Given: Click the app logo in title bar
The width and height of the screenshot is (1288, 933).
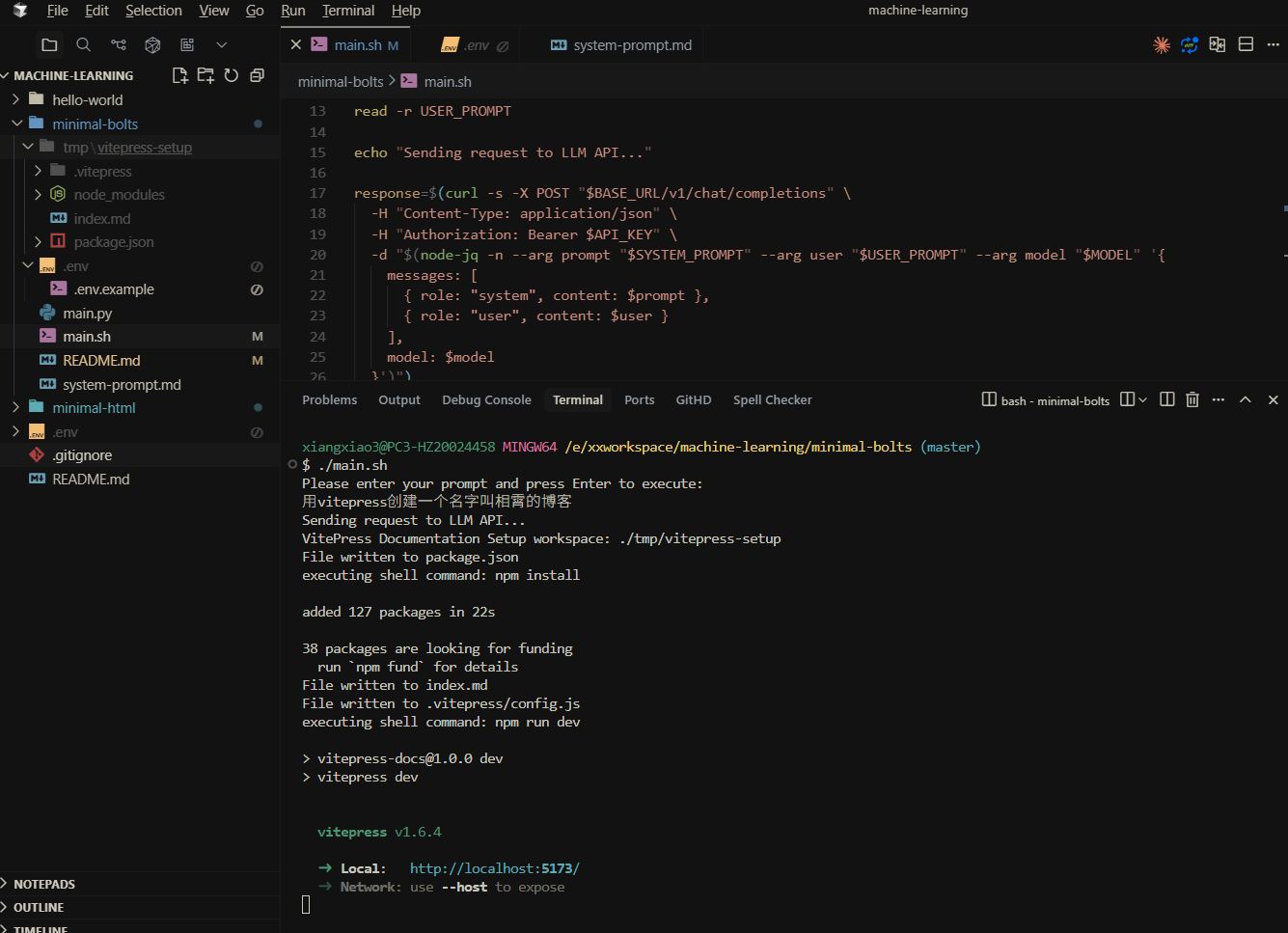Looking at the screenshot, I should [20, 11].
